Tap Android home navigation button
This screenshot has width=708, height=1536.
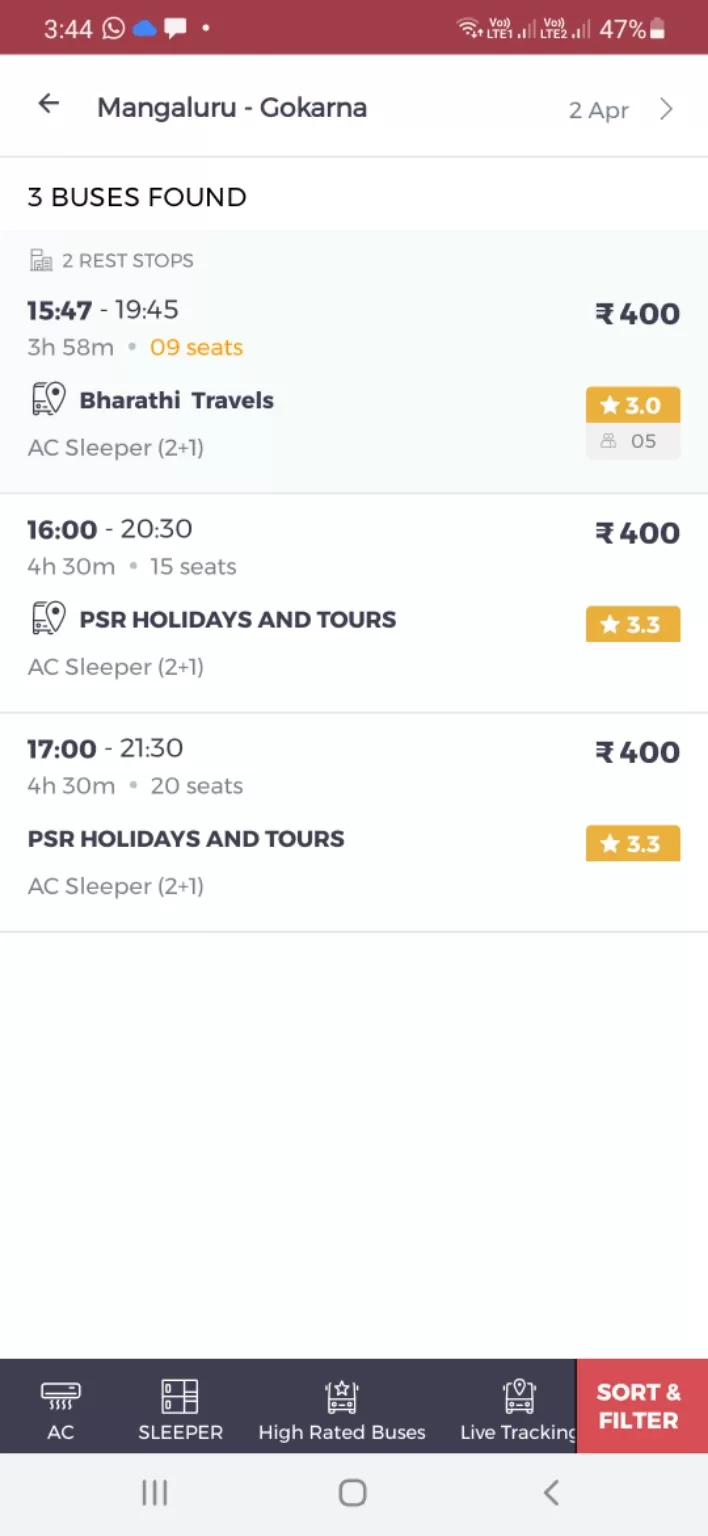coord(353,1493)
